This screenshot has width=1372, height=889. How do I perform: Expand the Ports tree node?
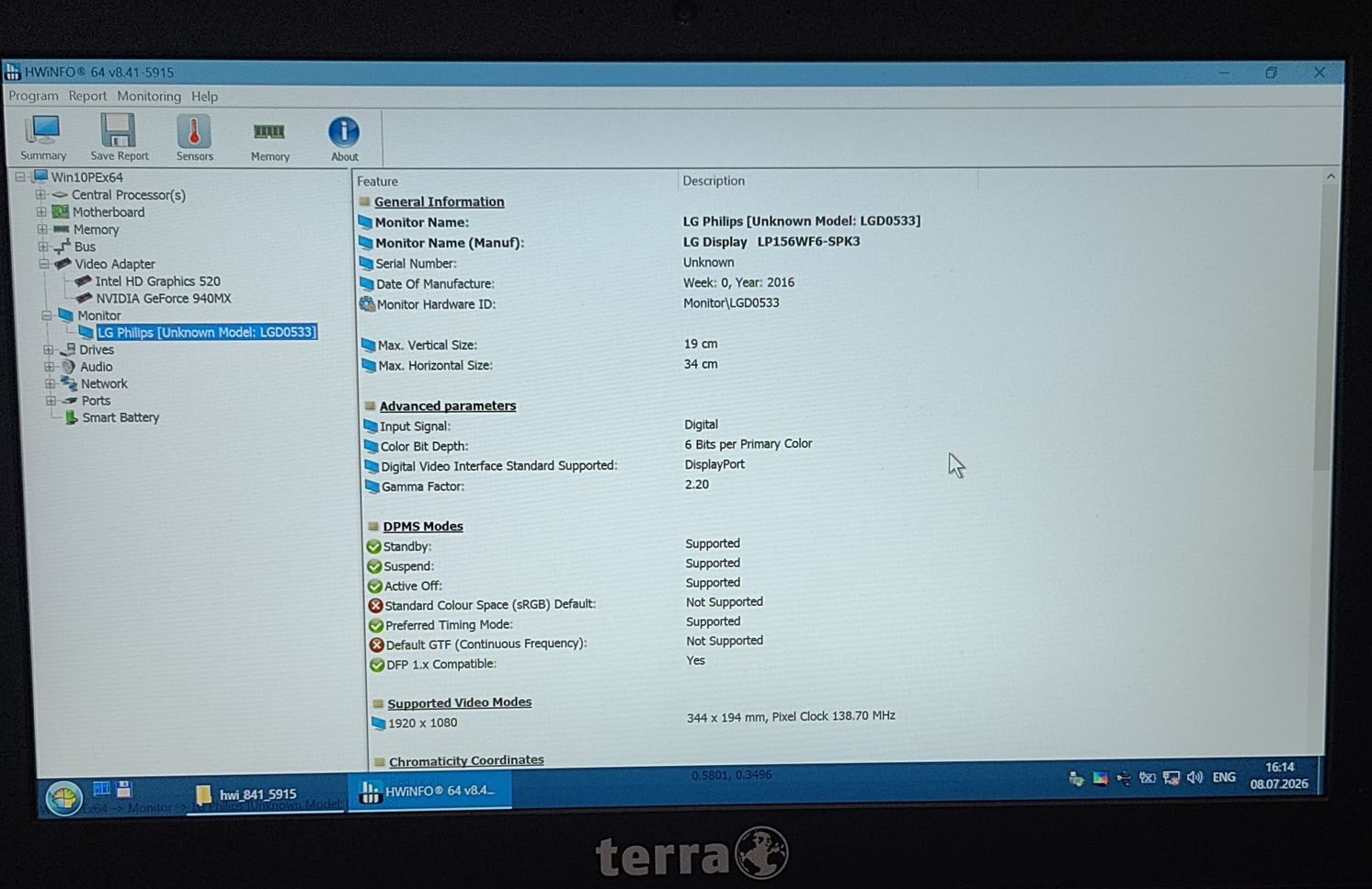51,401
